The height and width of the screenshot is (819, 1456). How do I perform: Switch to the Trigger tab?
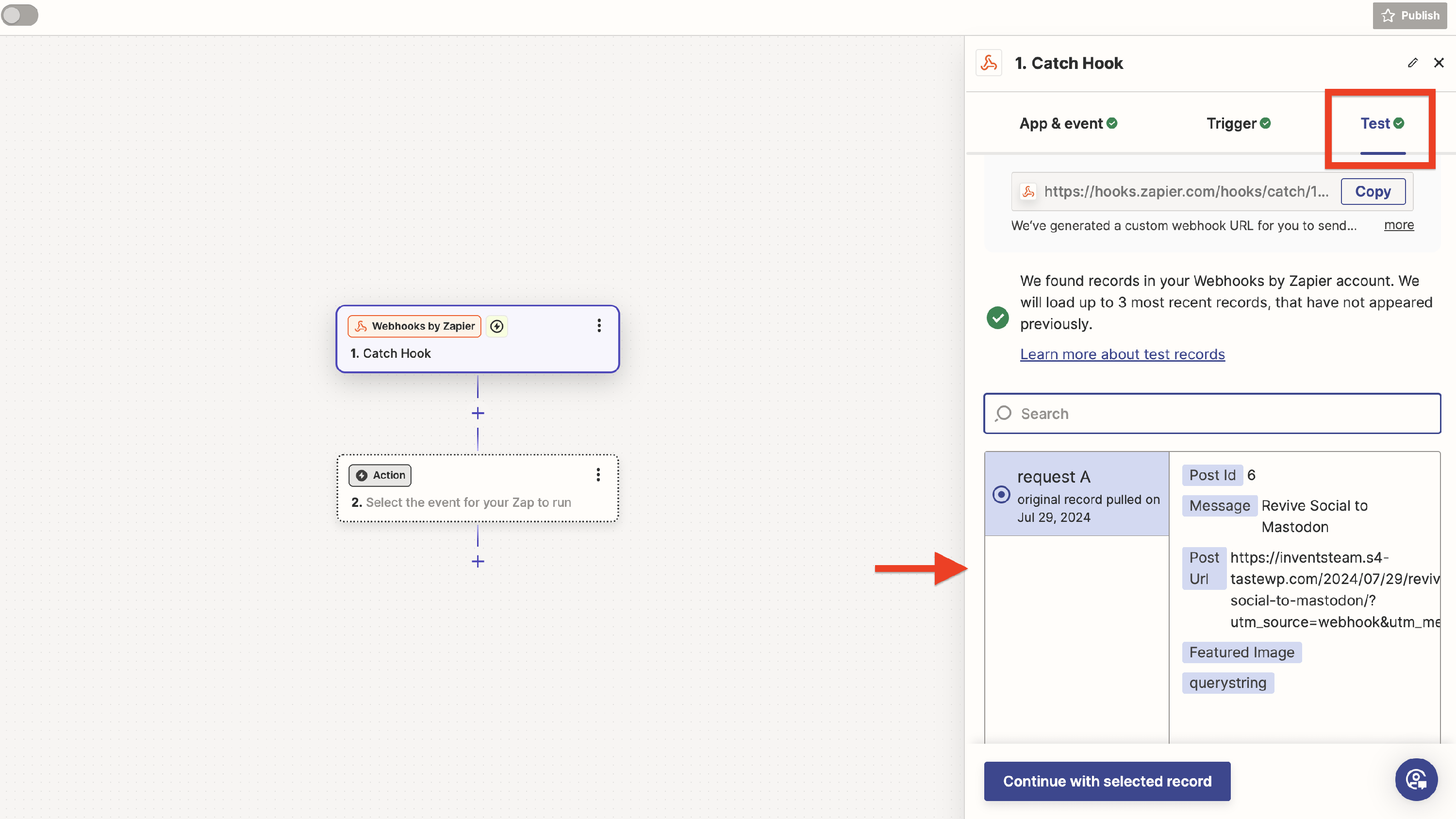coord(1239,123)
